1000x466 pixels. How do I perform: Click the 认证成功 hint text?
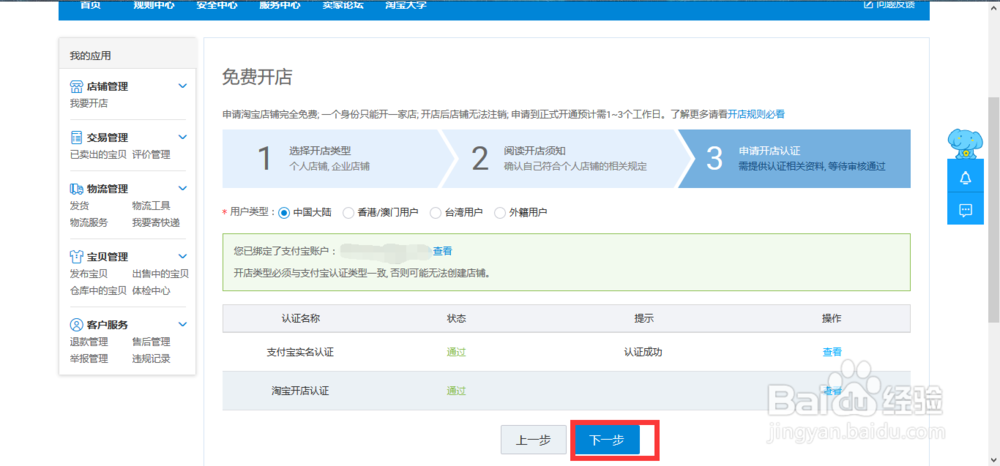coord(643,352)
